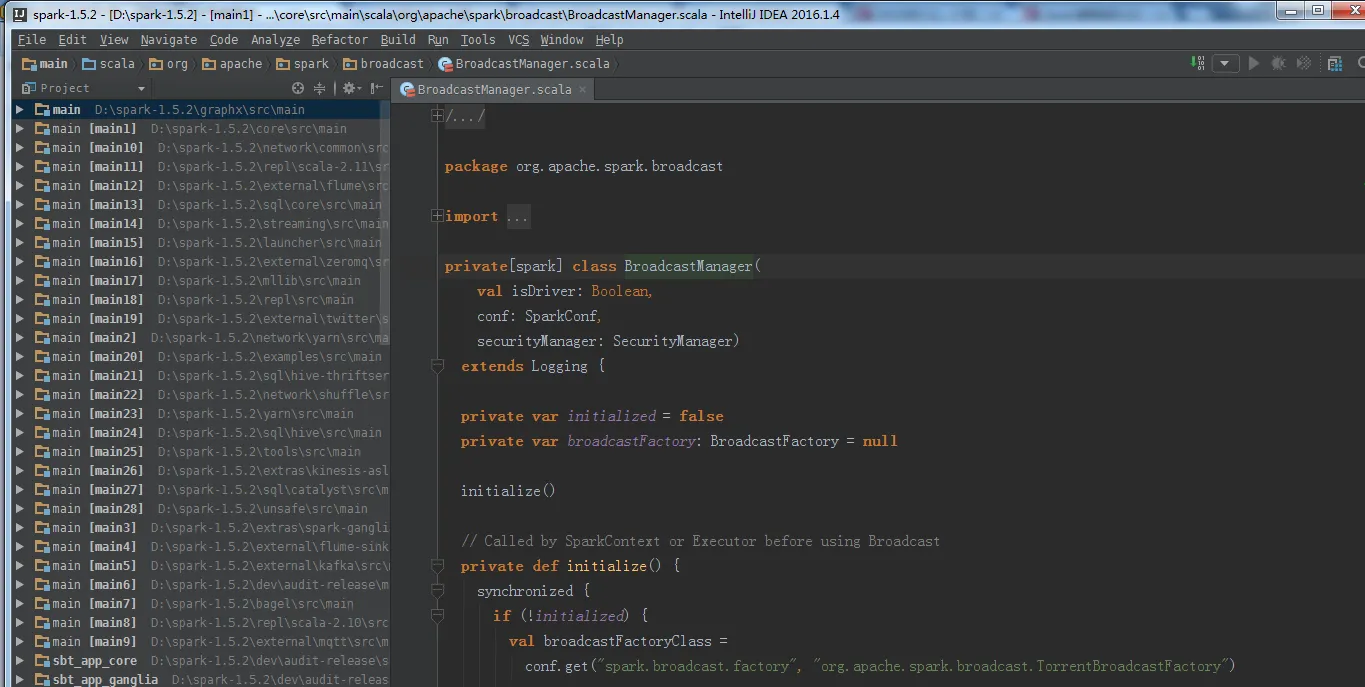Click the apache breadcrumb in navigation bar
Screen dimensions: 1365x687
(240, 64)
